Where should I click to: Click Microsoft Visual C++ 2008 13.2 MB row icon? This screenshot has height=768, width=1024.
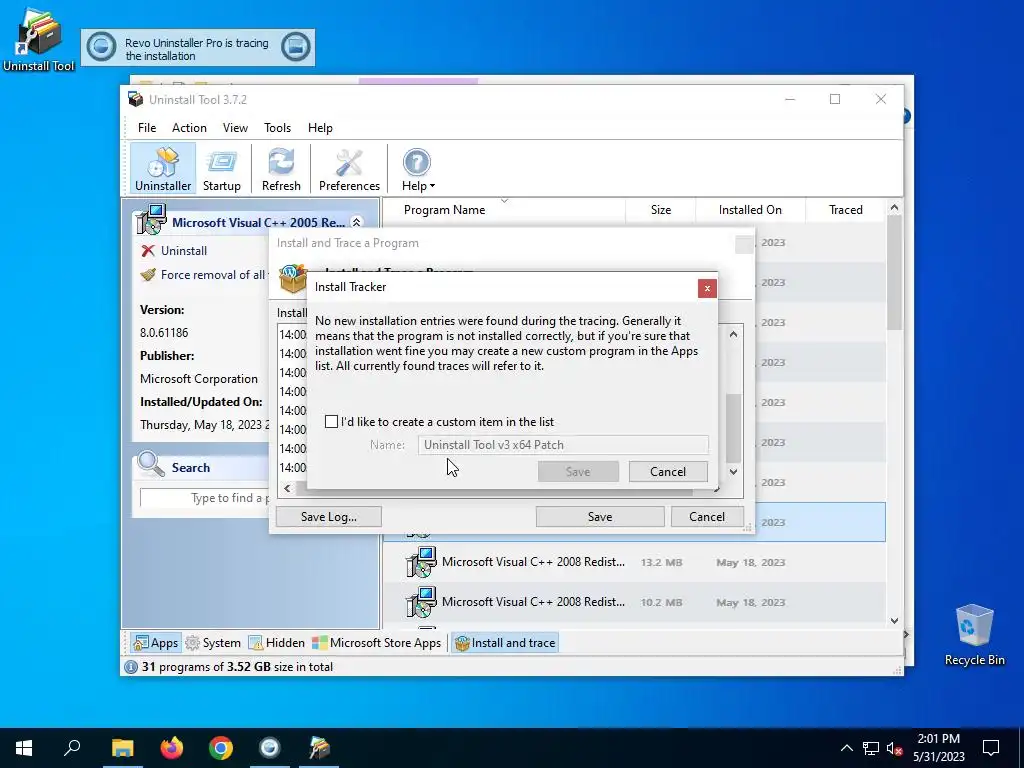[421, 562]
